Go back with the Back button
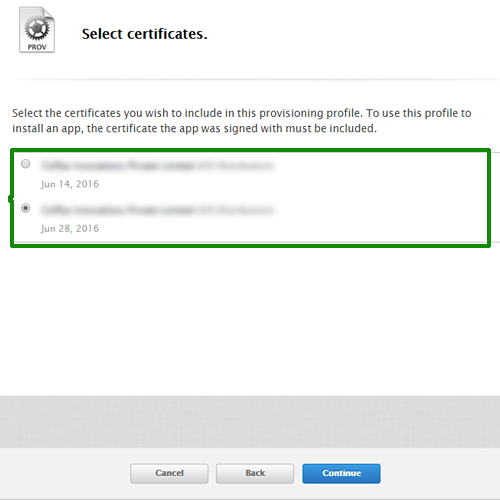This screenshot has height=500, width=500. coord(255,473)
